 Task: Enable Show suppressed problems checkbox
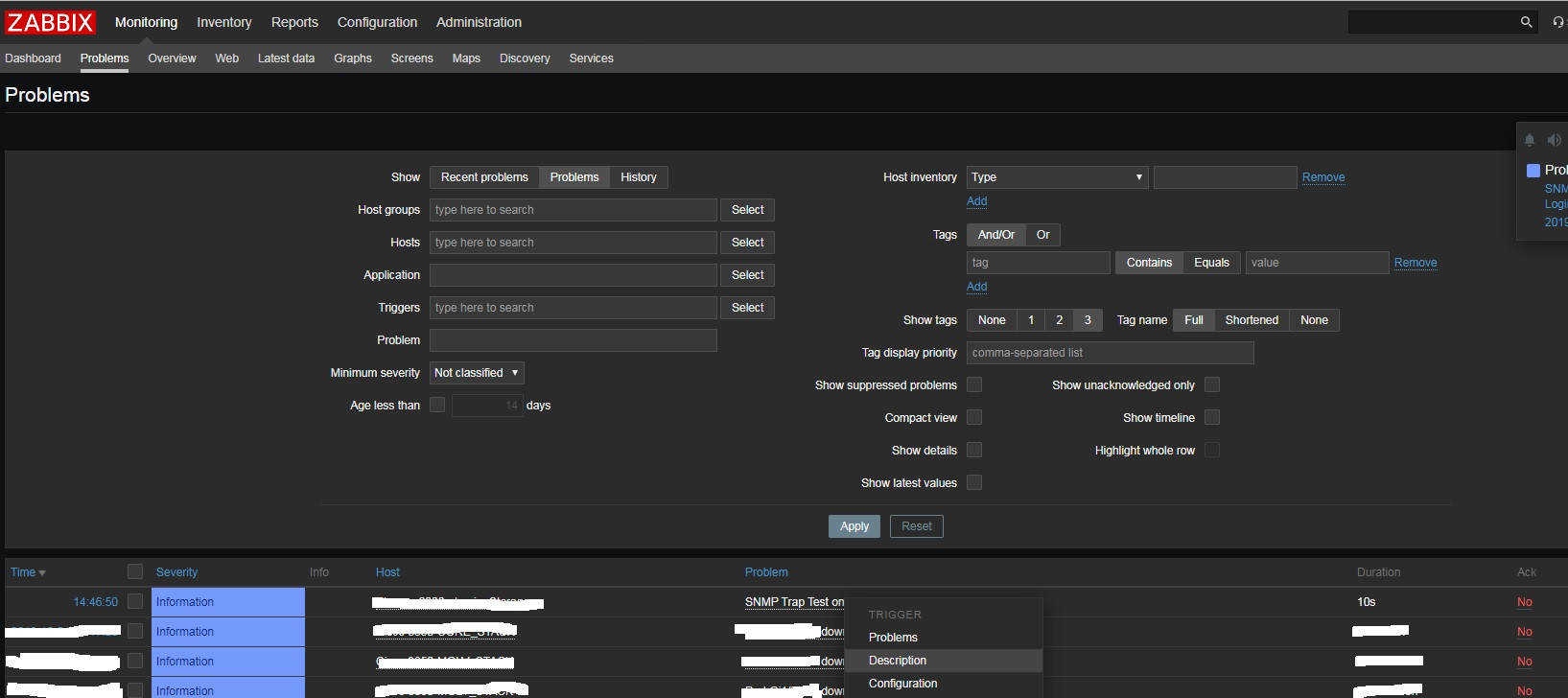point(974,385)
